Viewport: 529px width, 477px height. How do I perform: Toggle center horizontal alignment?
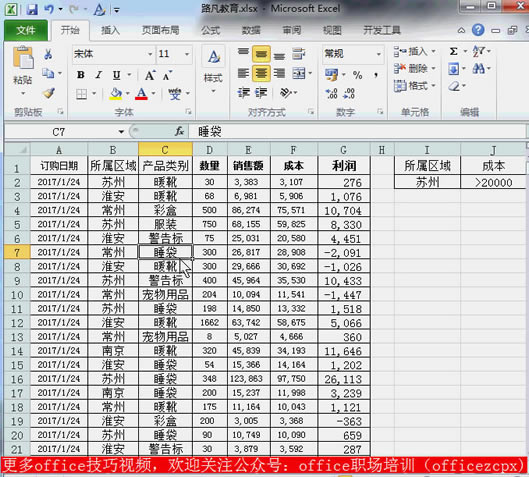[x=261, y=73]
